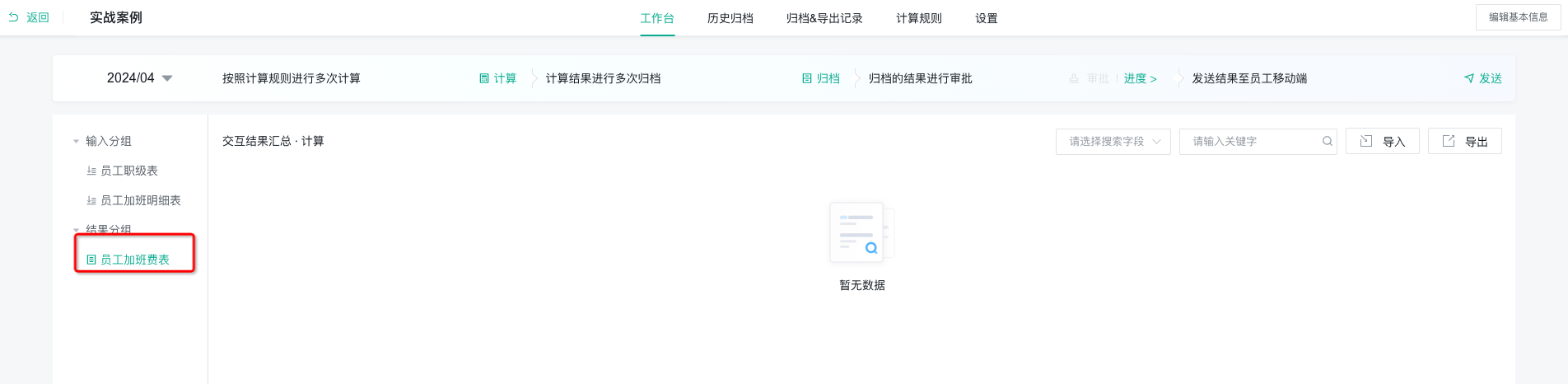Click the 暂无数据 empty-state illustration
The width and height of the screenshot is (1568, 384).
coord(862,233)
